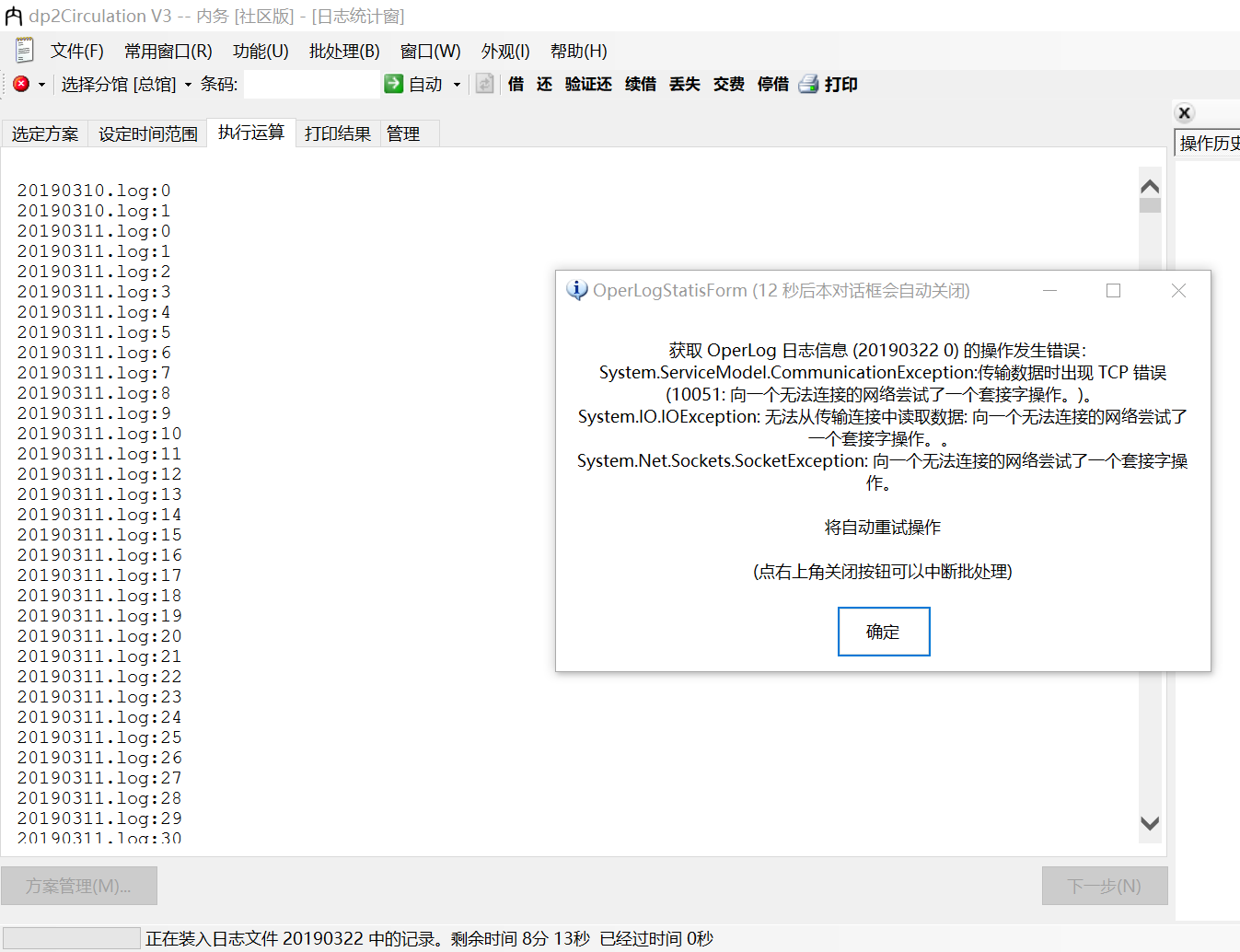Open the 自动 mode dropdown arrow
This screenshot has height=952, width=1240.
455,84
